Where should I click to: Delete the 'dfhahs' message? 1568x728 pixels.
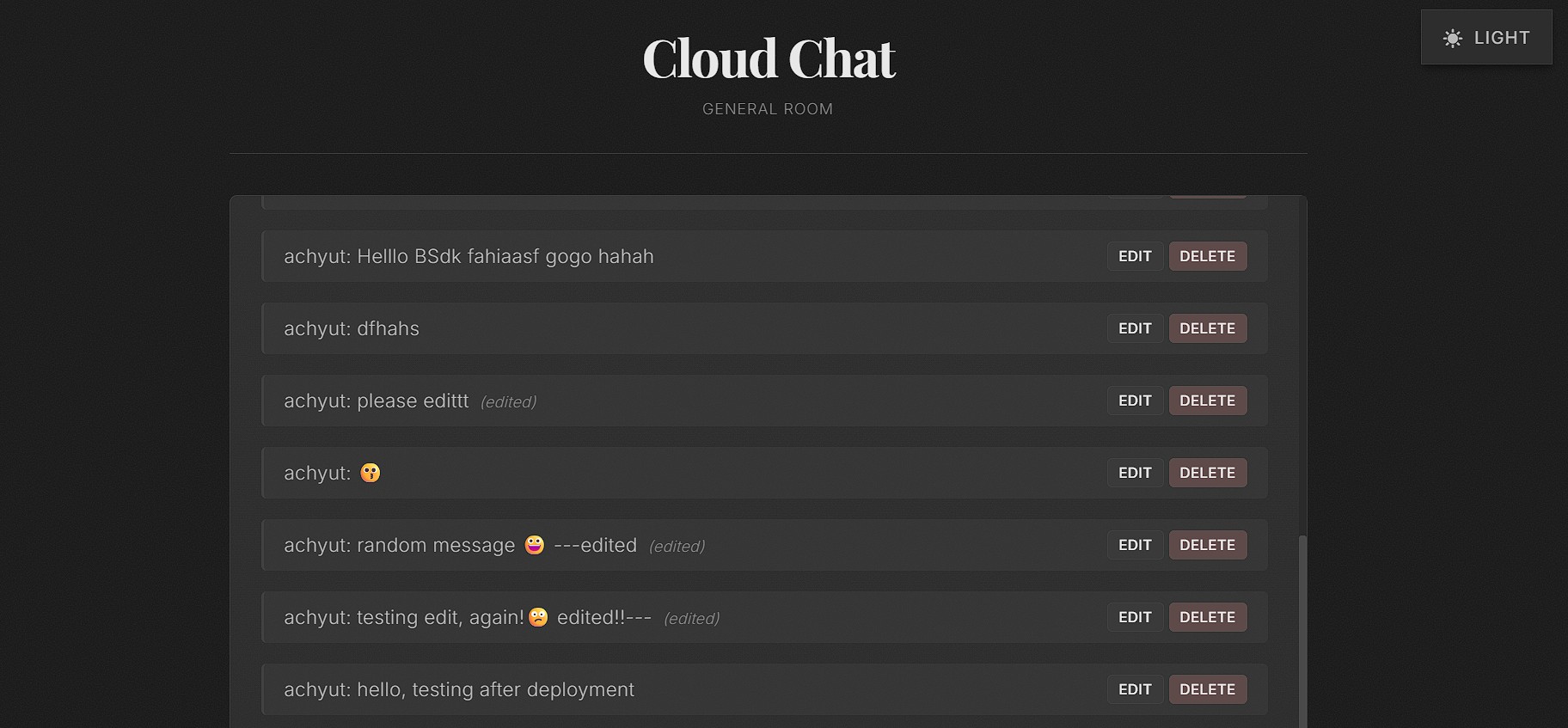[x=1207, y=327]
